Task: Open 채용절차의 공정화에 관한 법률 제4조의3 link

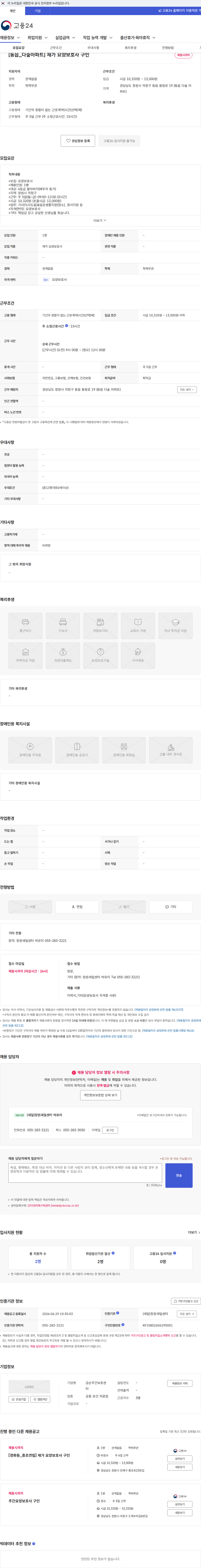Action: click(159, 1010)
